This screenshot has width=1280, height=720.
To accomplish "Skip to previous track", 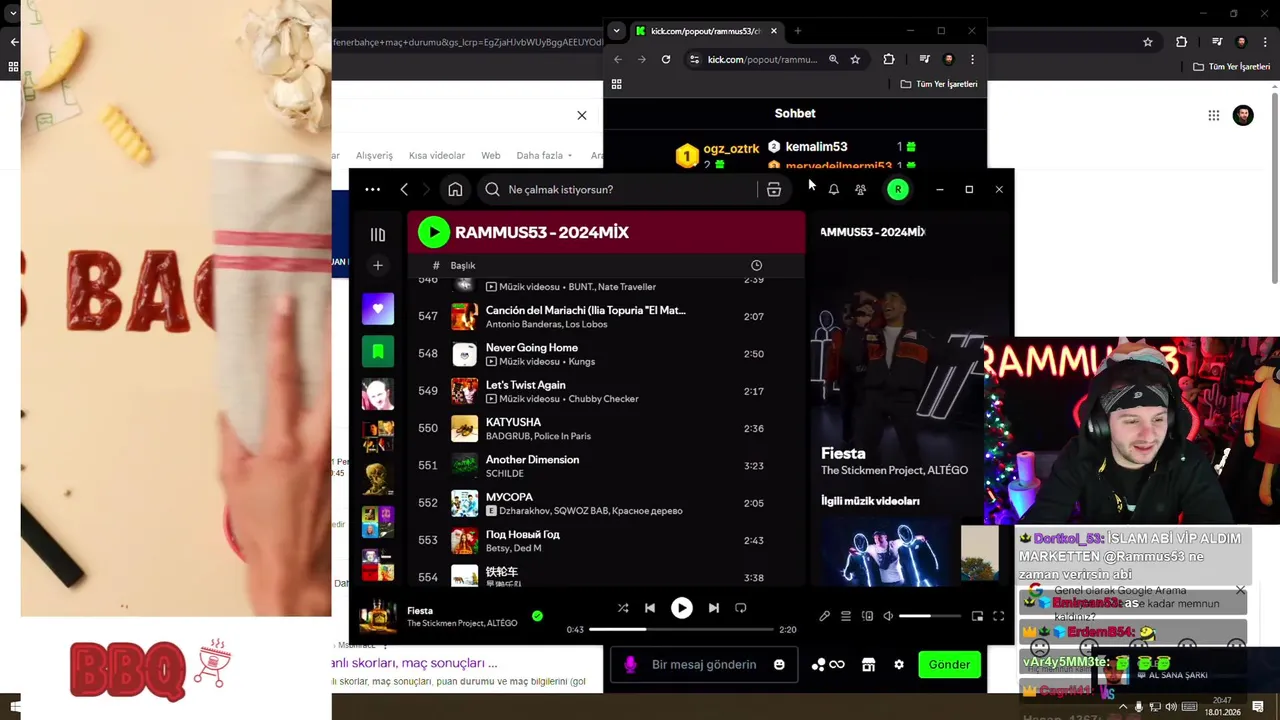I will click(x=650, y=608).
